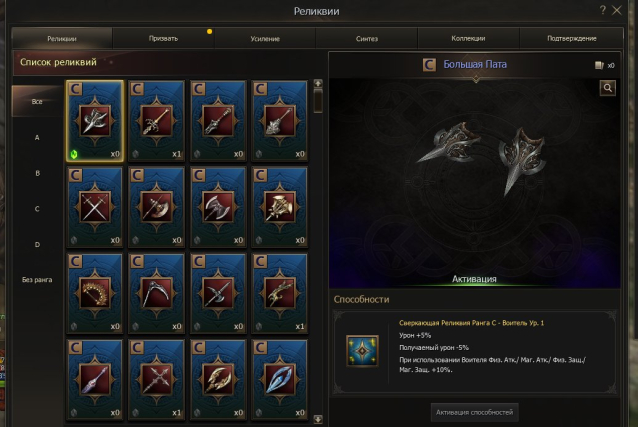638x427 pixels.
Task: Filter relic list by rank C
Action: [37, 209]
